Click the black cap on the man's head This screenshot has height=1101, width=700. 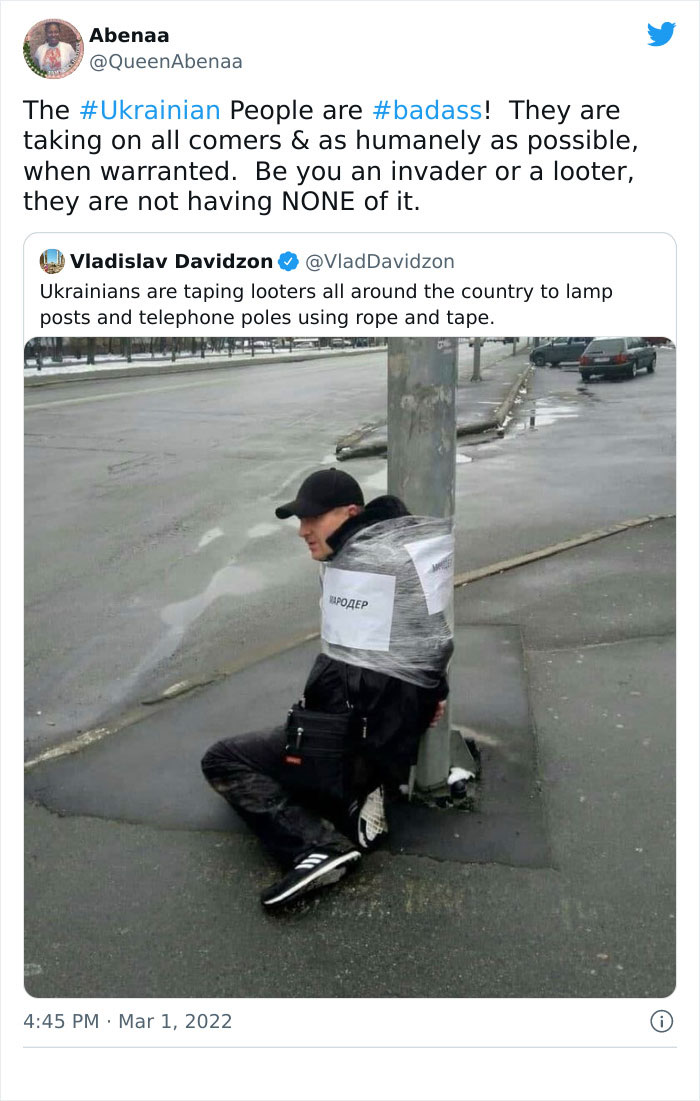click(321, 493)
